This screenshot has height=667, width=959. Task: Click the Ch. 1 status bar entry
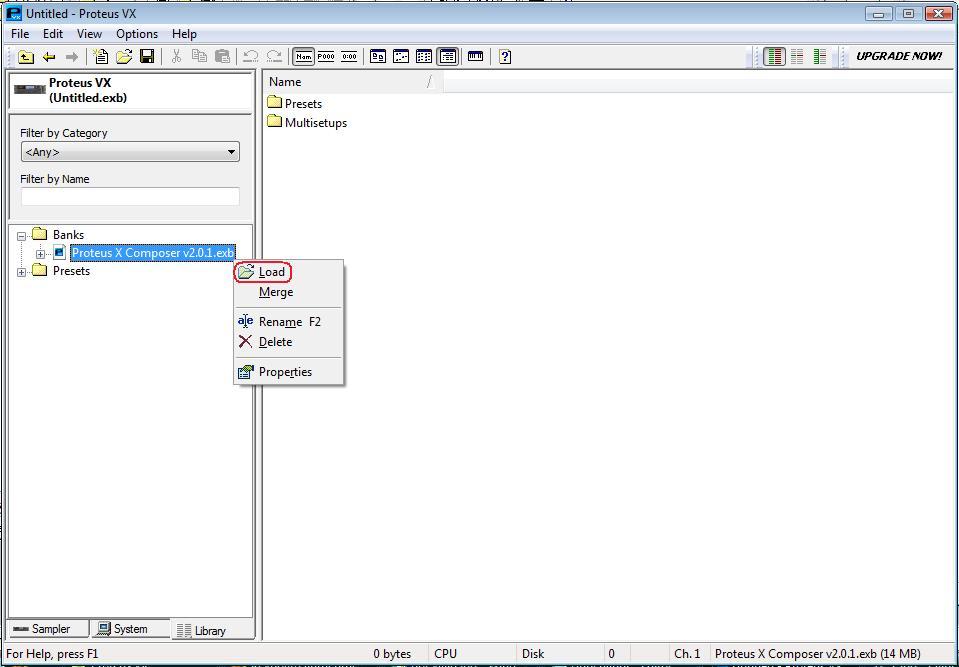[x=687, y=654]
